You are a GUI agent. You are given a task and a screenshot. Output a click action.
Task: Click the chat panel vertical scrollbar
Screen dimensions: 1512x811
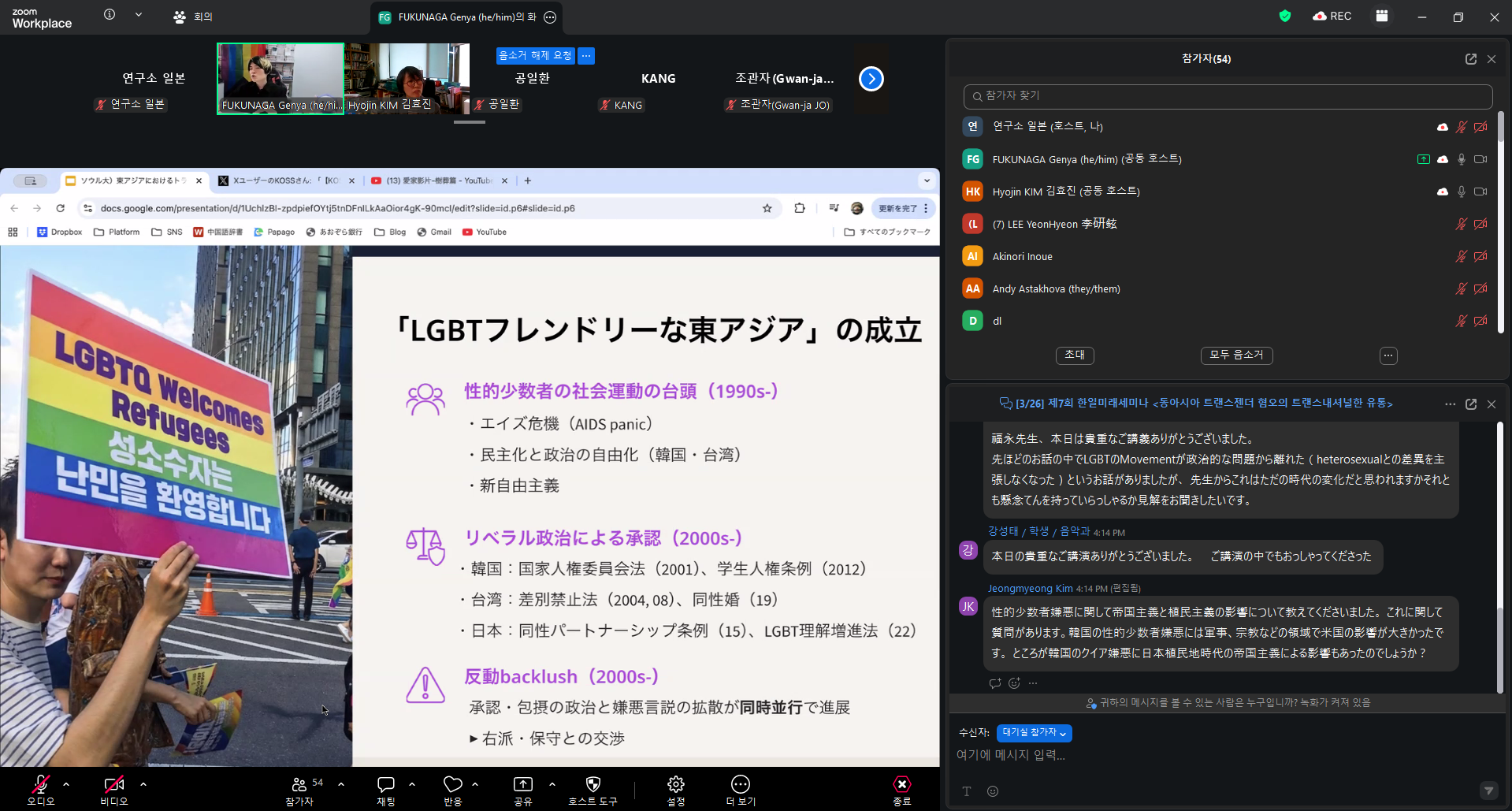click(1499, 552)
